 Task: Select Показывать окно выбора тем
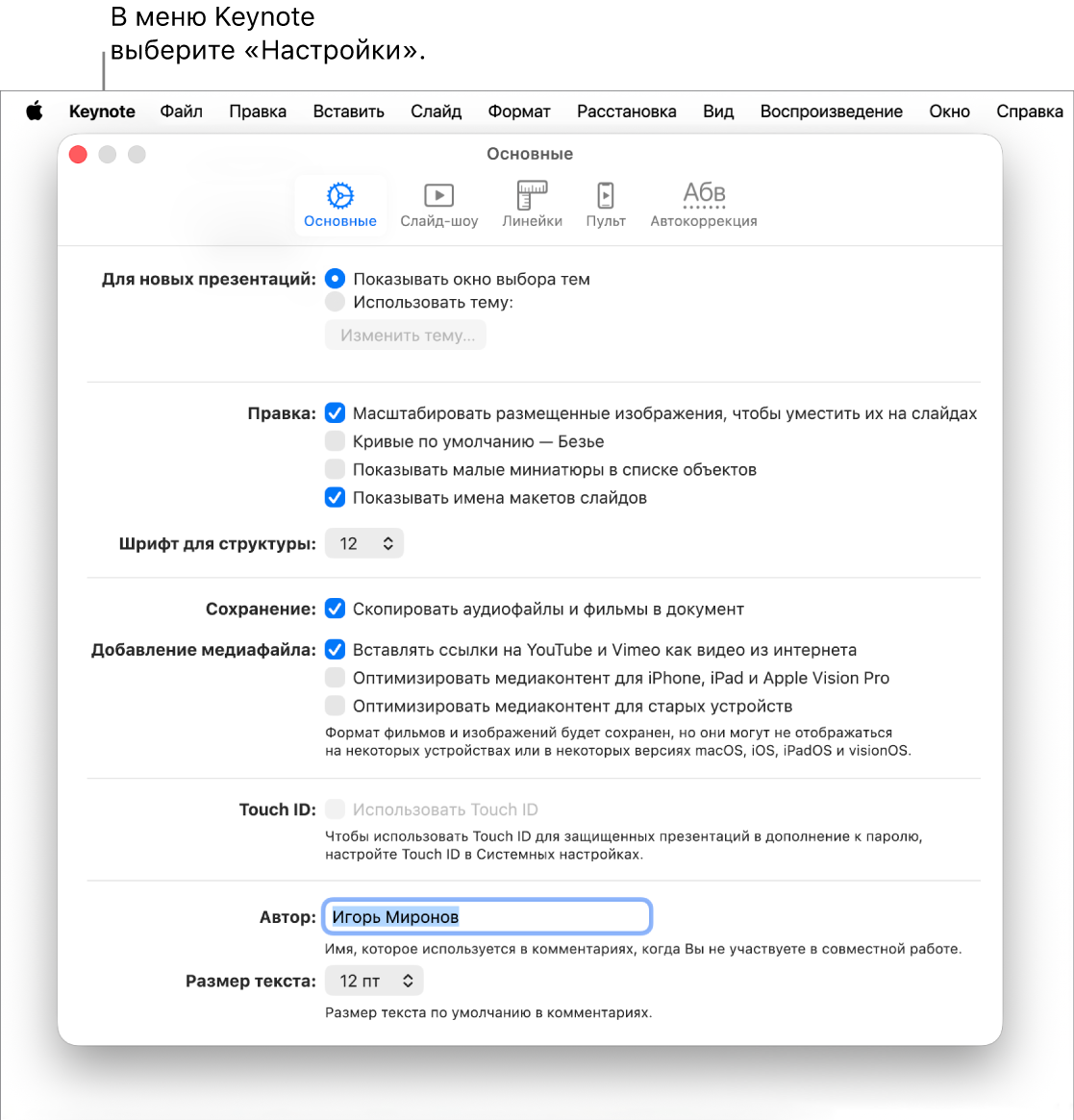click(x=335, y=279)
